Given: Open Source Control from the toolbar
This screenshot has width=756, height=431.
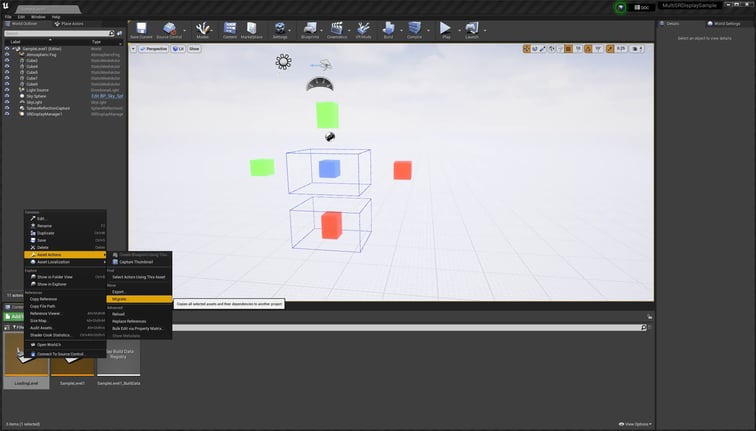Looking at the screenshot, I should [x=169, y=30].
